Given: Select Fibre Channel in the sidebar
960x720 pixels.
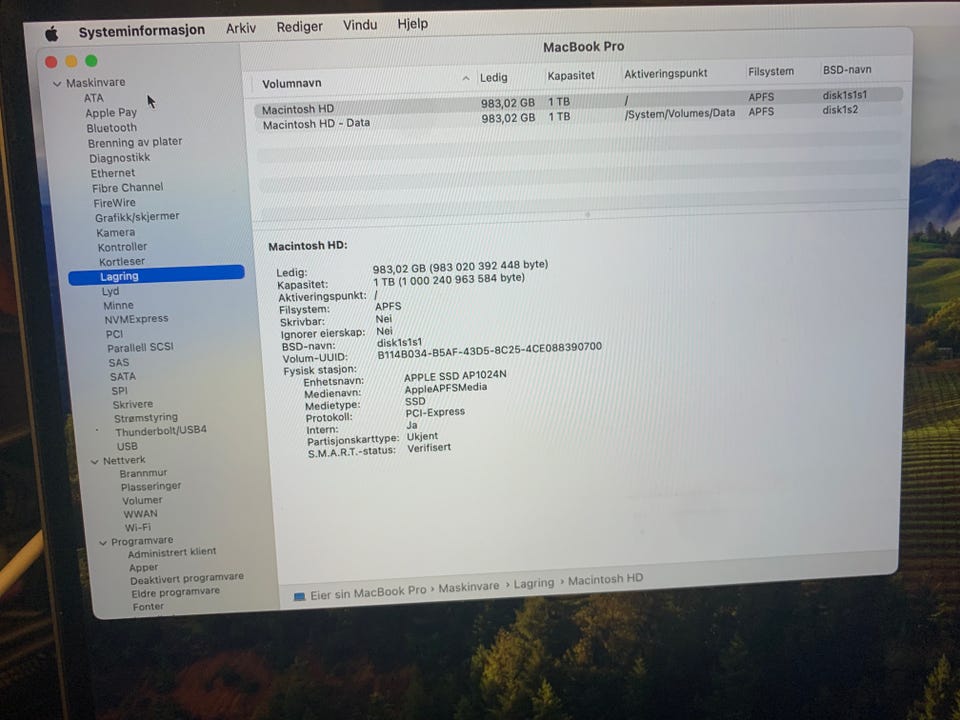Looking at the screenshot, I should (127, 187).
